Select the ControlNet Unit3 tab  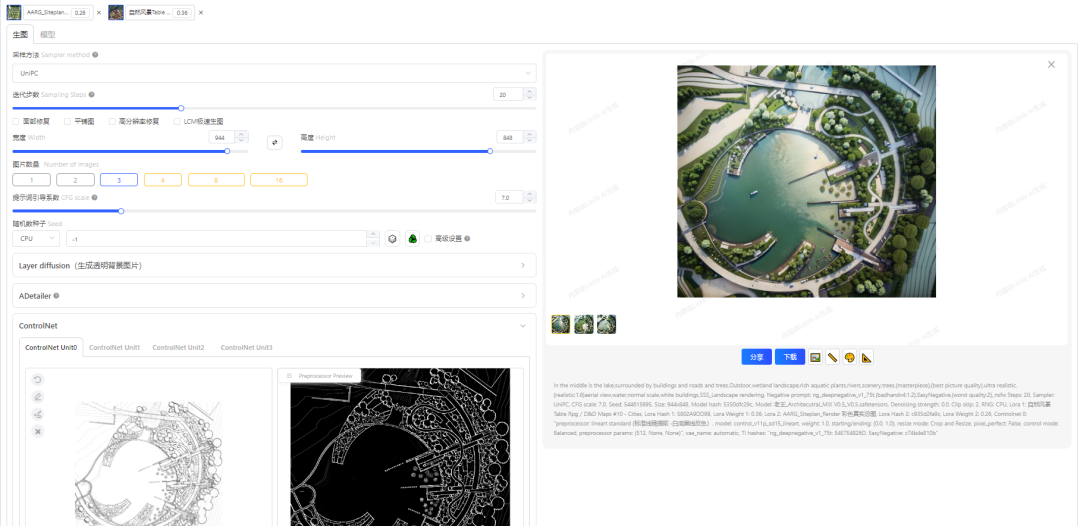247,348
